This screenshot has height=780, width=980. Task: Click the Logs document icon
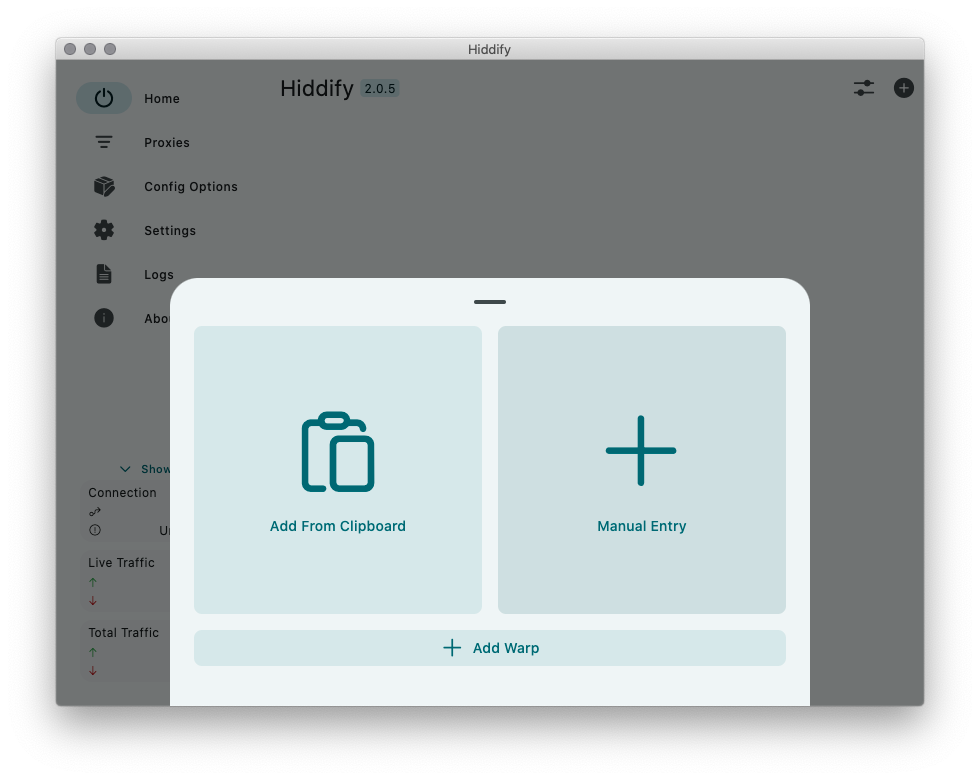[x=104, y=274]
